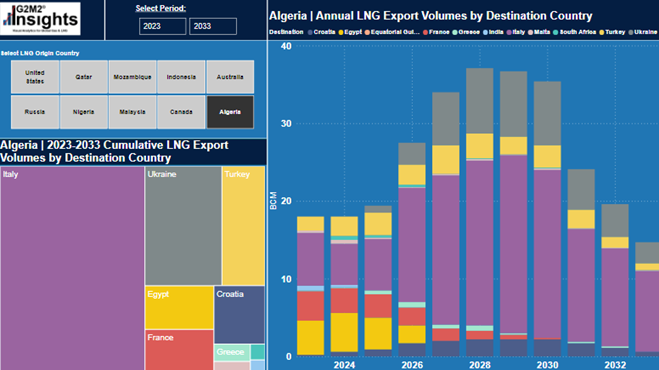This screenshot has width=659, height=370.
Task: Click yellow Egypt segment of 2023 bar
Action: pos(311,337)
